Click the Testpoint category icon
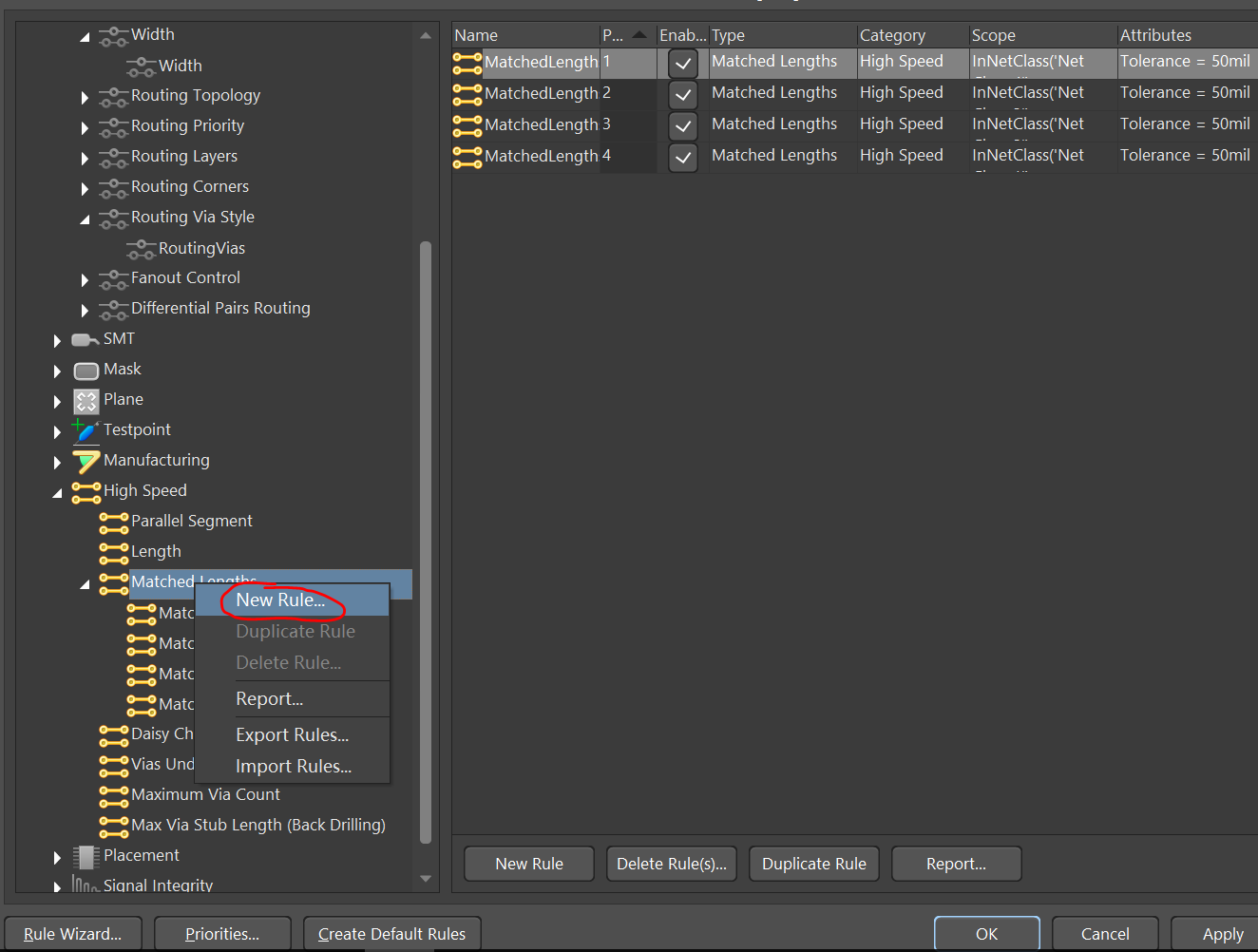1258x952 pixels. point(86,430)
